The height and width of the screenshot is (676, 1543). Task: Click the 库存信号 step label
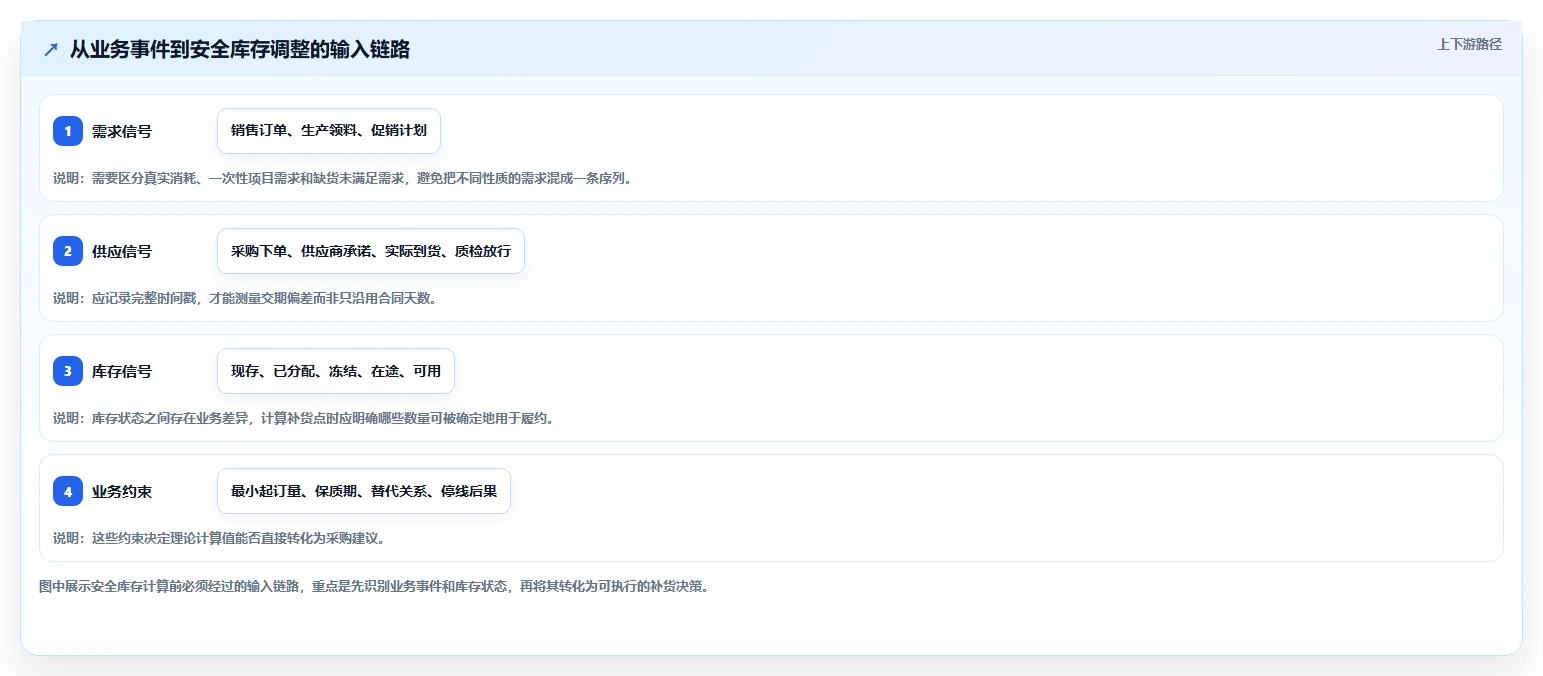tap(122, 371)
